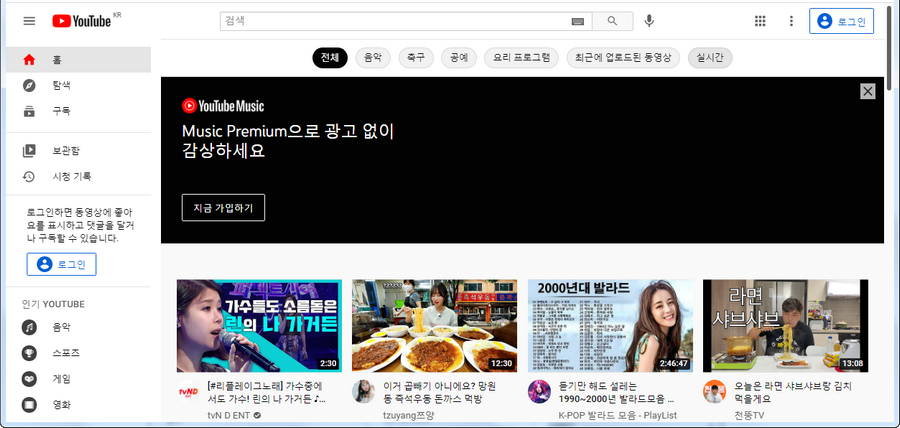
Task: Open 영화 in the sidebar
Action: tap(79, 404)
